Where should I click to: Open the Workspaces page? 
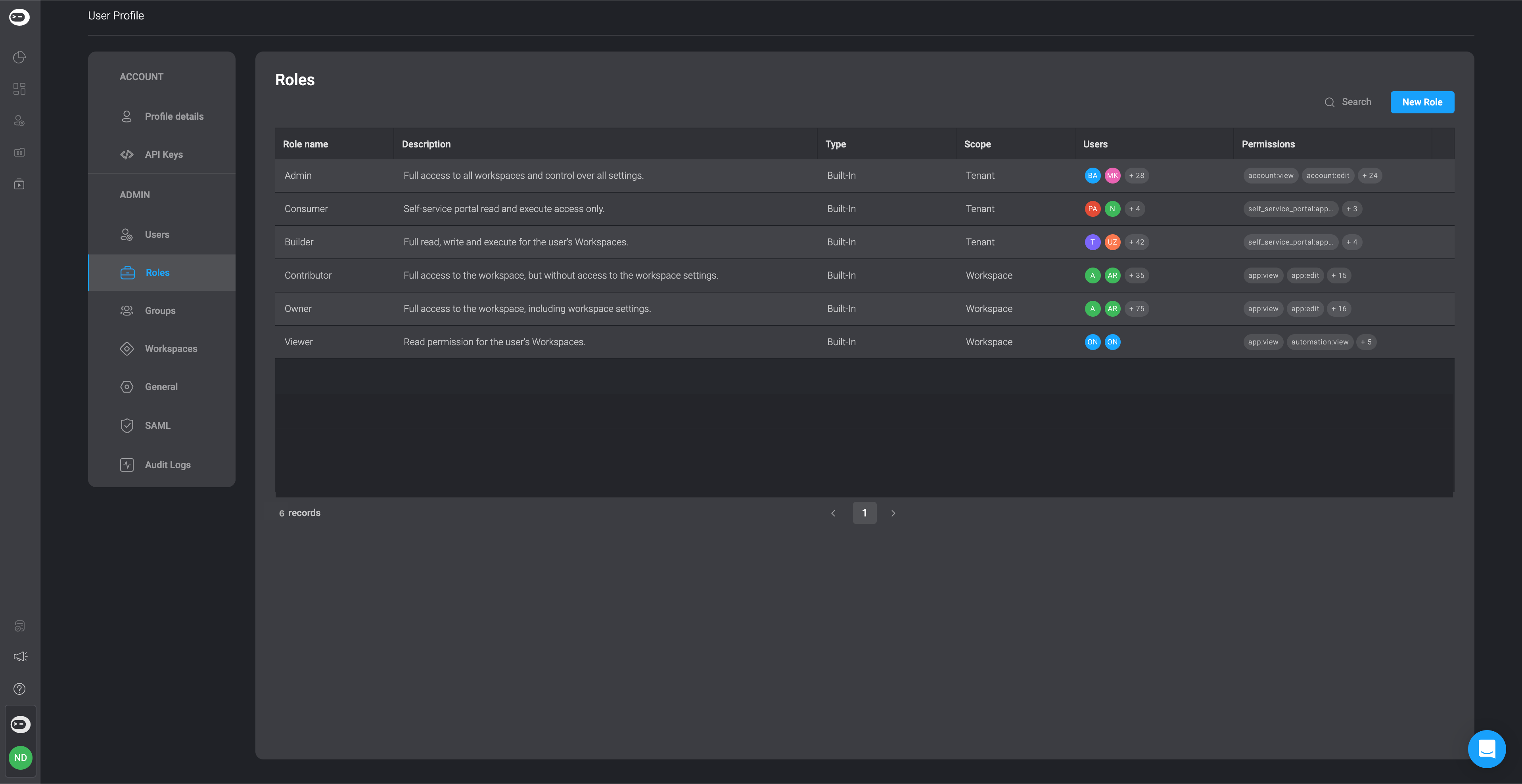[162, 349]
